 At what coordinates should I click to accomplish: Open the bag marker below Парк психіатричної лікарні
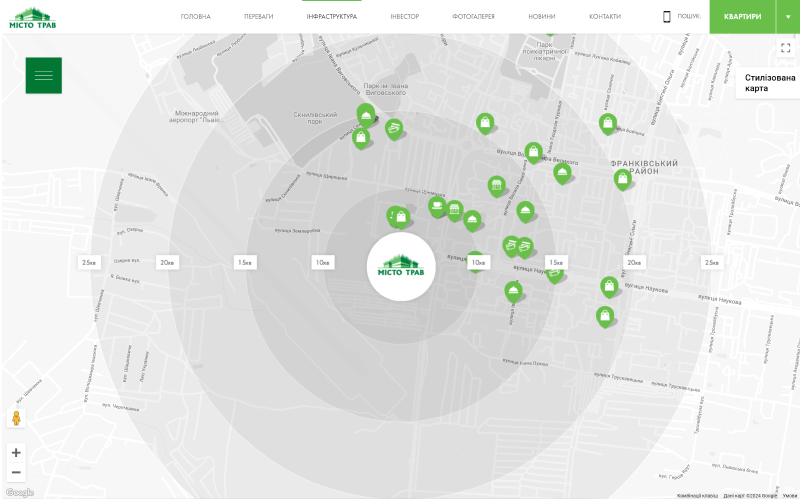(485, 123)
